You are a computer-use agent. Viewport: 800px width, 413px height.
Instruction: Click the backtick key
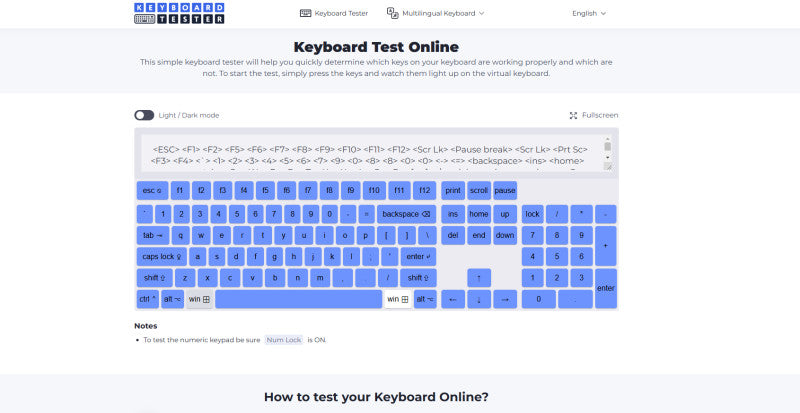[x=144, y=214]
